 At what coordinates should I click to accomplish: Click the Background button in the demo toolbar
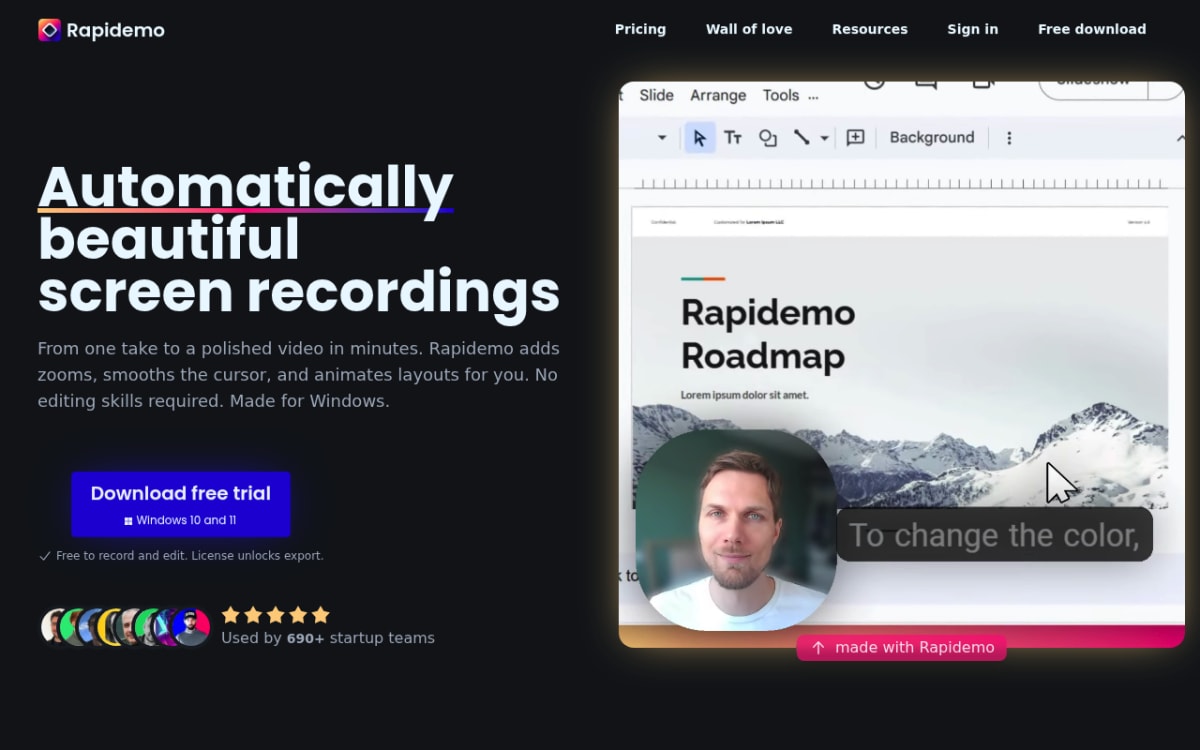932,138
